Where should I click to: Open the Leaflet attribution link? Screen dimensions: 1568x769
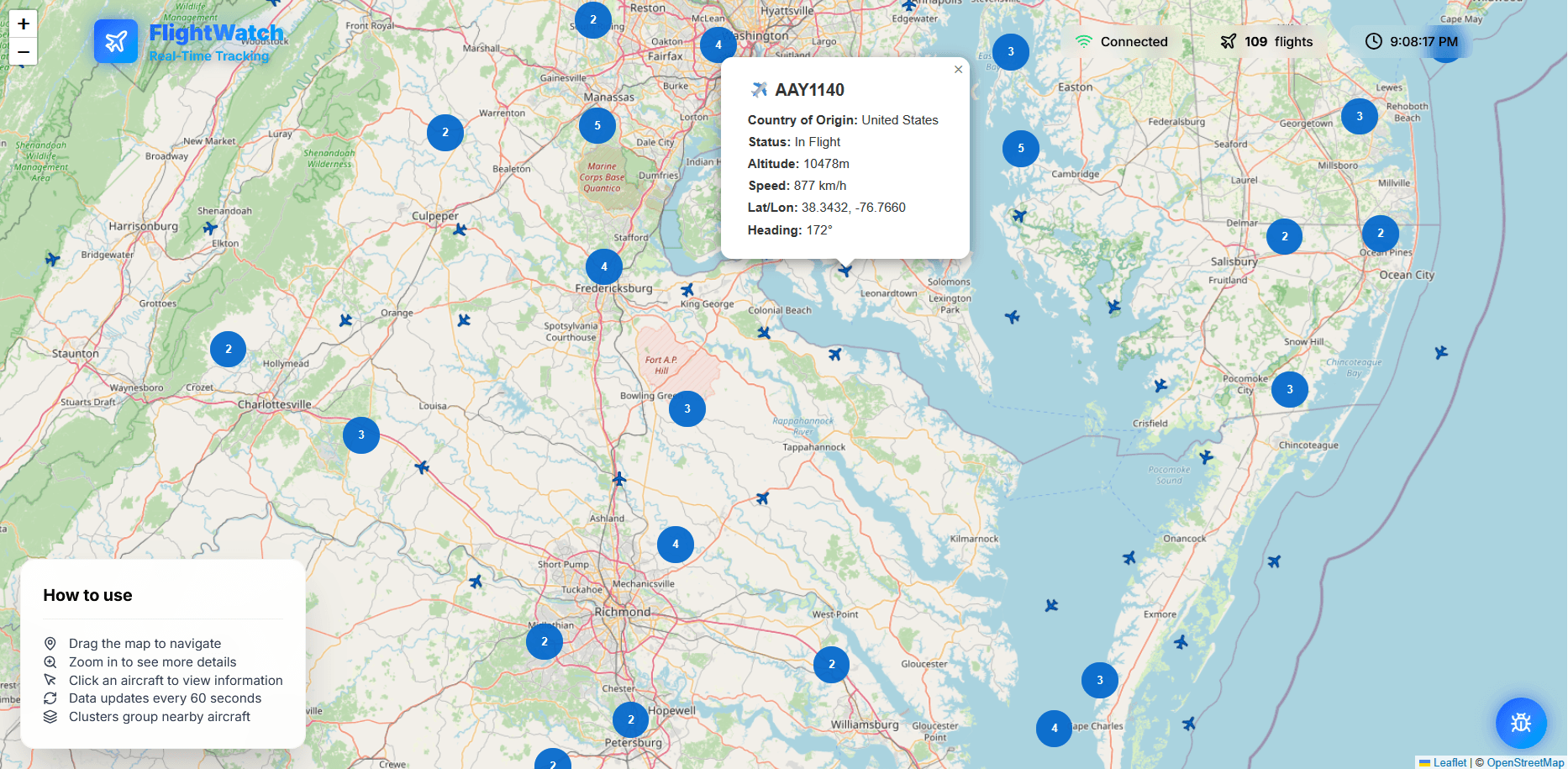1449,762
